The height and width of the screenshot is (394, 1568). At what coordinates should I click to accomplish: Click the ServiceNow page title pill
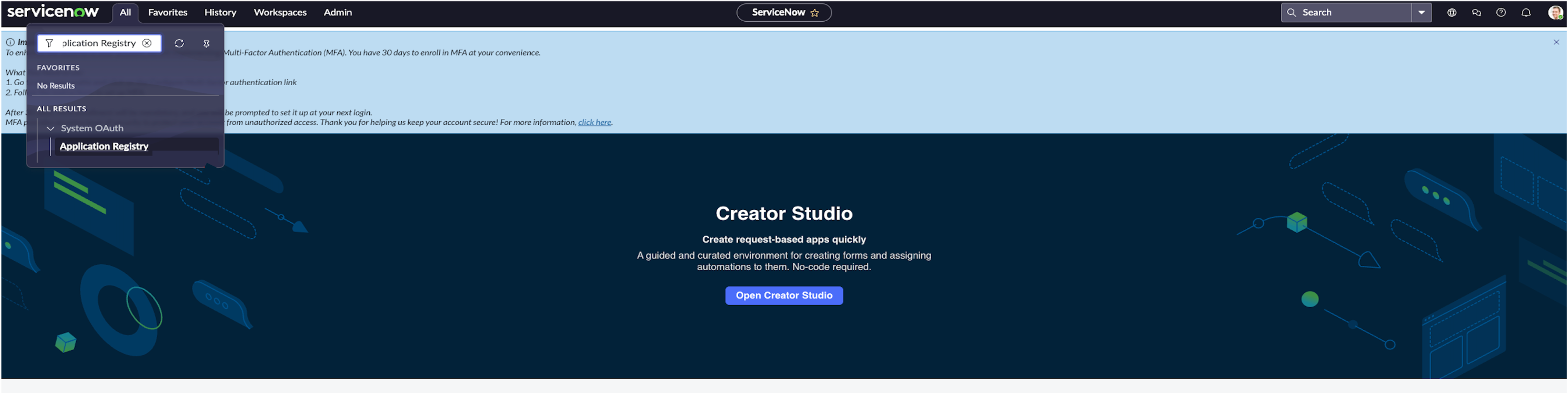tap(784, 12)
